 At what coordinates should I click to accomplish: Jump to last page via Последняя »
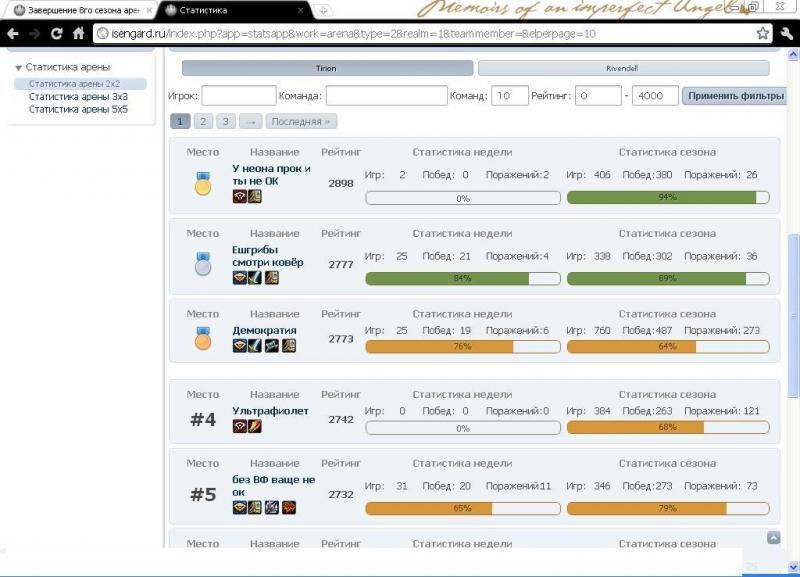coord(301,121)
